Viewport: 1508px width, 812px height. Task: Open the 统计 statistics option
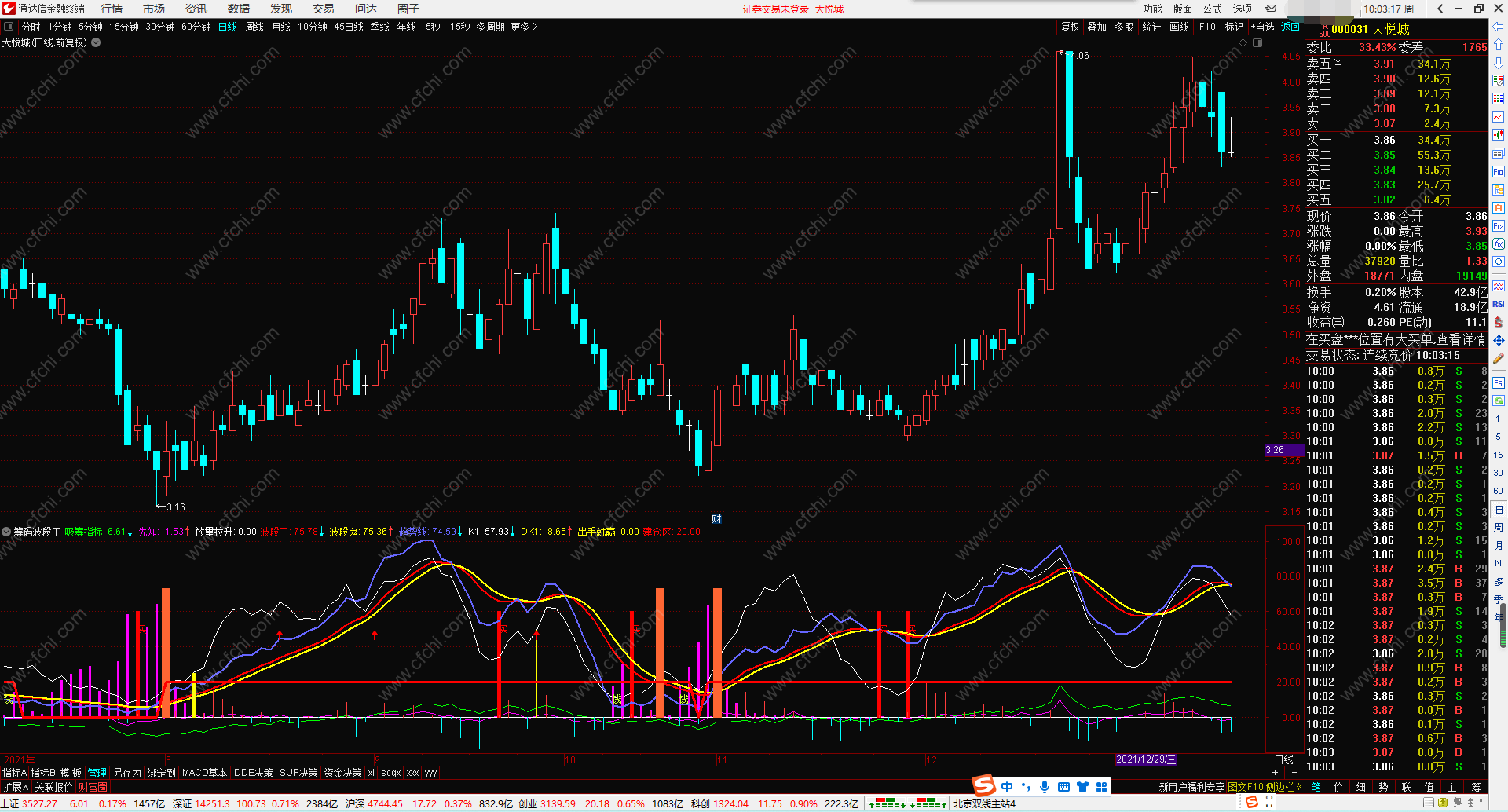1151,27
